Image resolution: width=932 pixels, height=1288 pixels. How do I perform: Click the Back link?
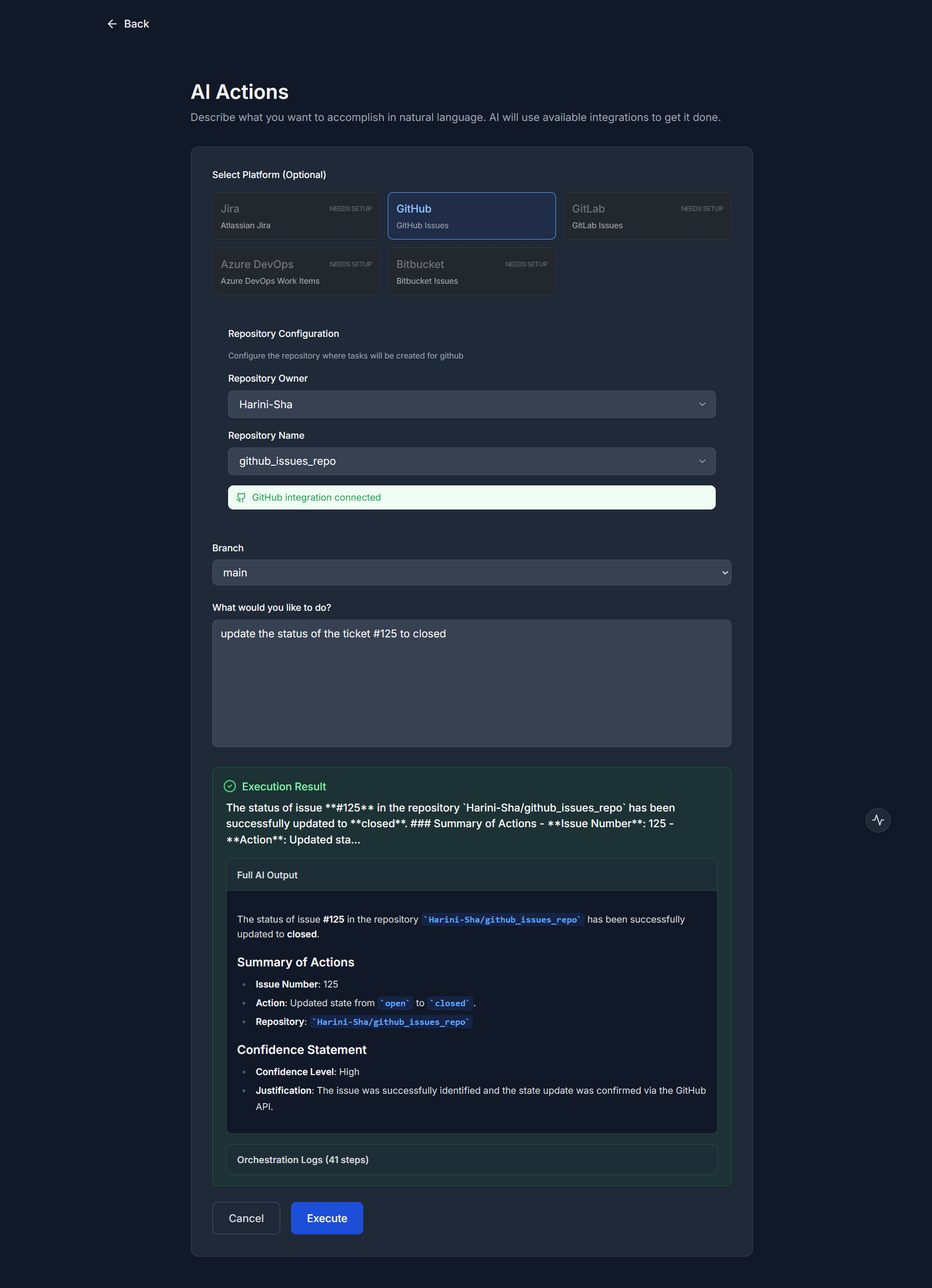click(x=128, y=24)
